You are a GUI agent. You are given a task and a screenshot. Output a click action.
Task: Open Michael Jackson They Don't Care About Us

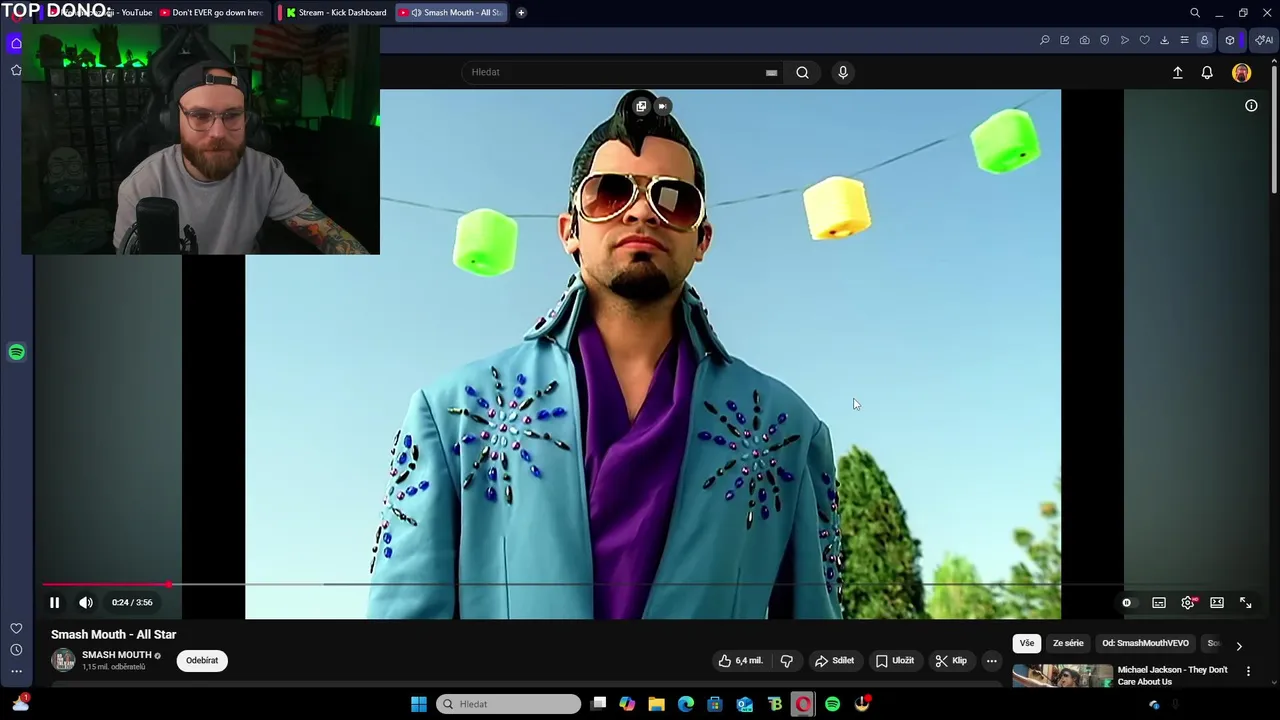coord(1172,676)
